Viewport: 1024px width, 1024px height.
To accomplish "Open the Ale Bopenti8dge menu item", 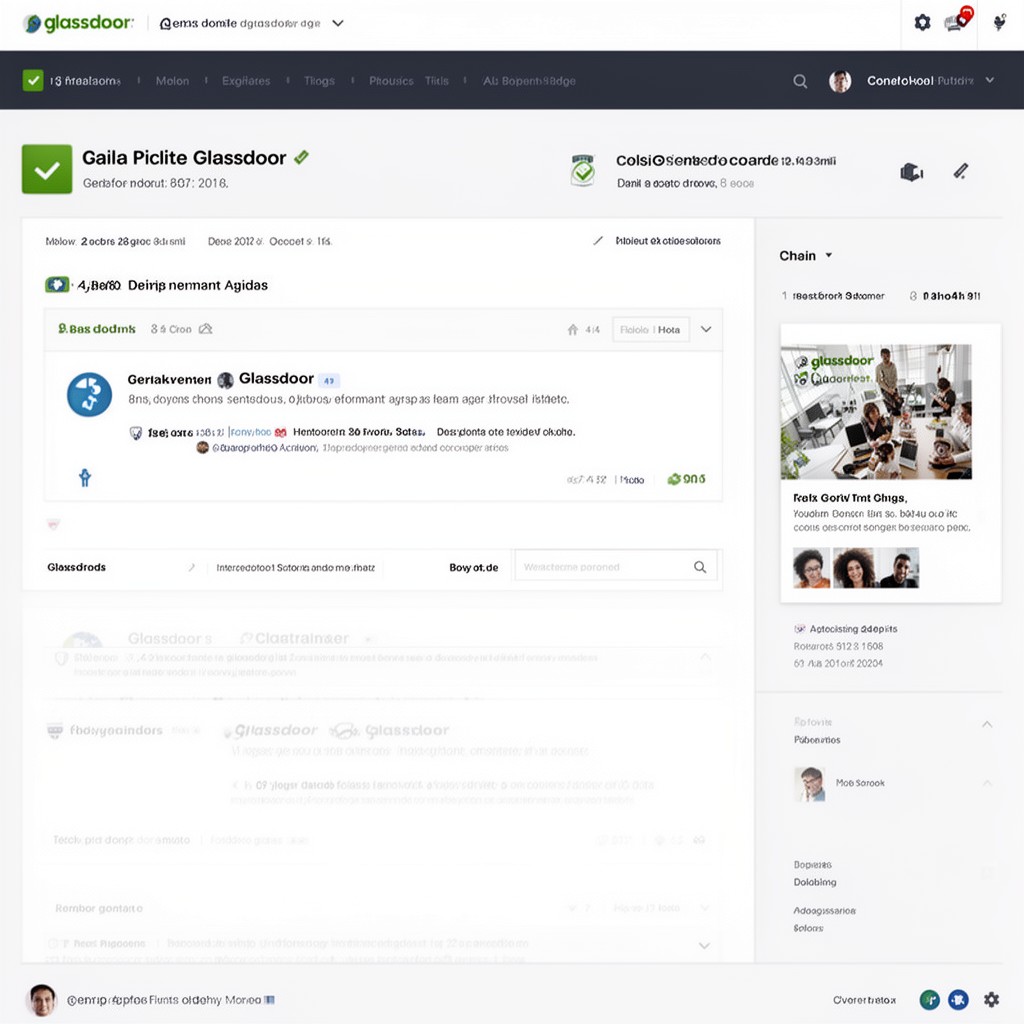I will pos(529,81).
